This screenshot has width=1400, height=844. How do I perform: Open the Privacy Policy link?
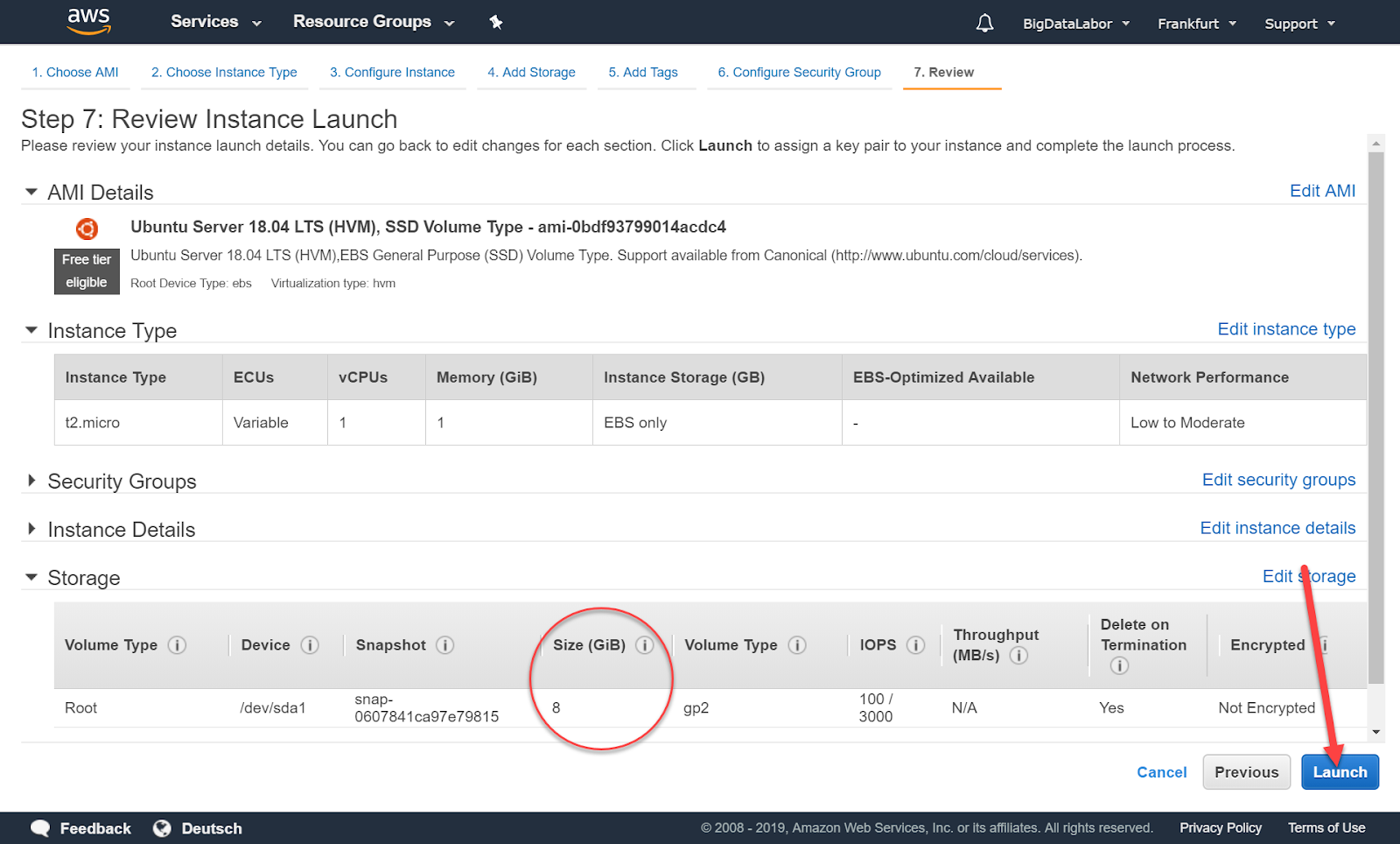click(1220, 828)
